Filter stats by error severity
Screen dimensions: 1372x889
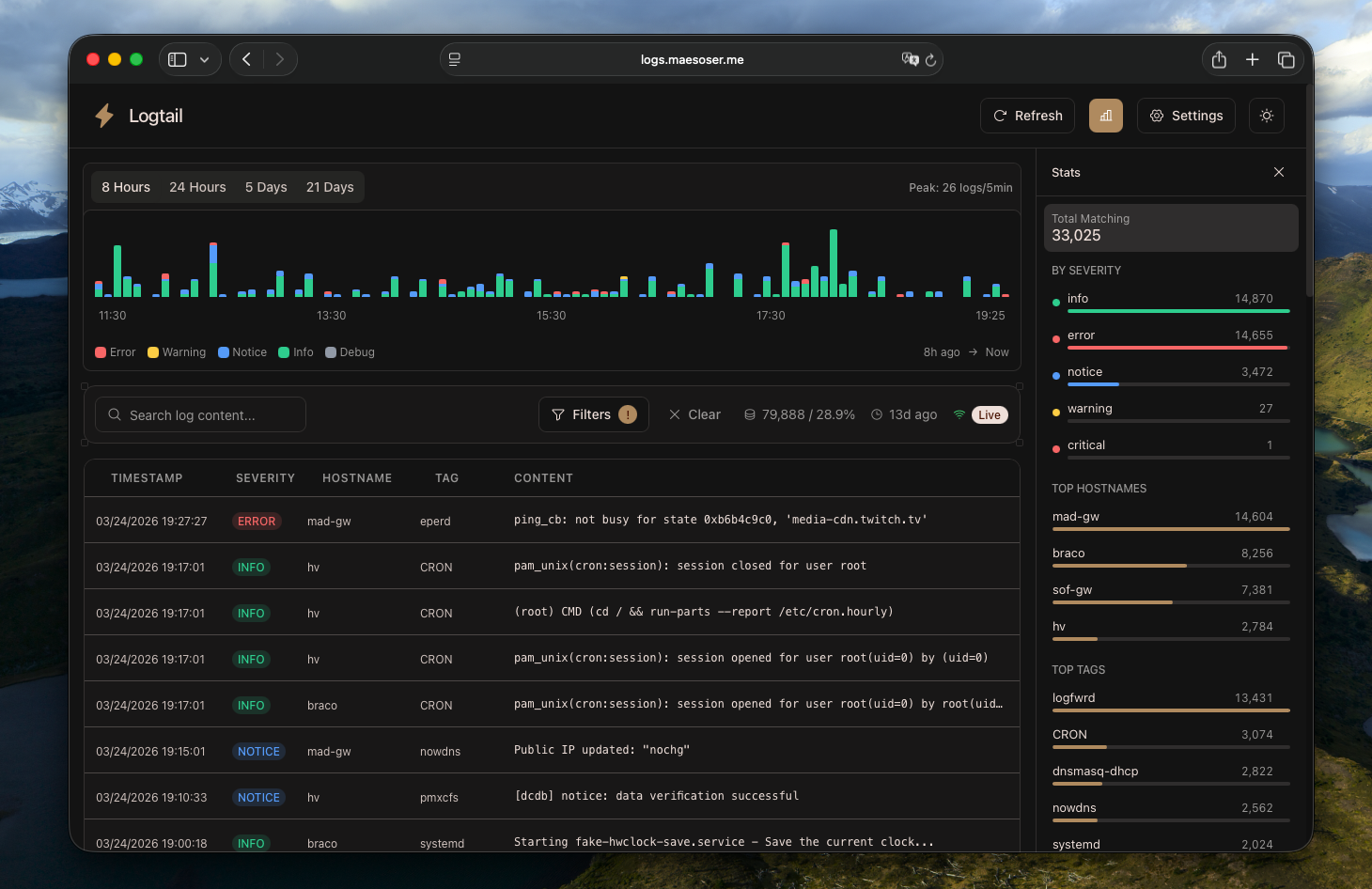point(1171,338)
